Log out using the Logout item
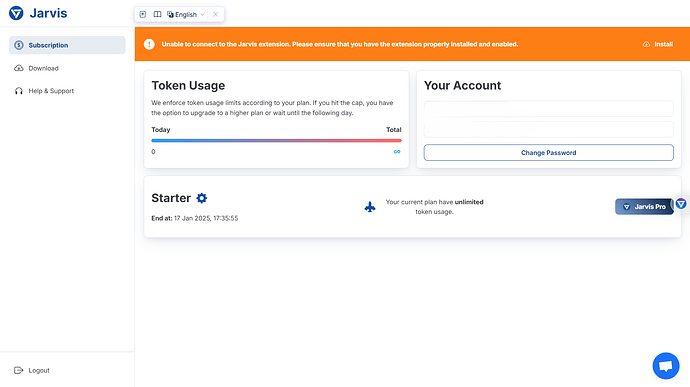The width and height of the screenshot is (690, 387). pyautogui.click(x=32, y=370)
